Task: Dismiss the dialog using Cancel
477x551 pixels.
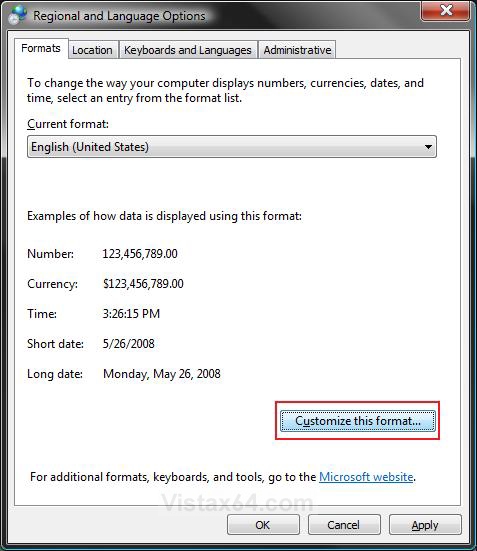Action: tap(344, 525)
